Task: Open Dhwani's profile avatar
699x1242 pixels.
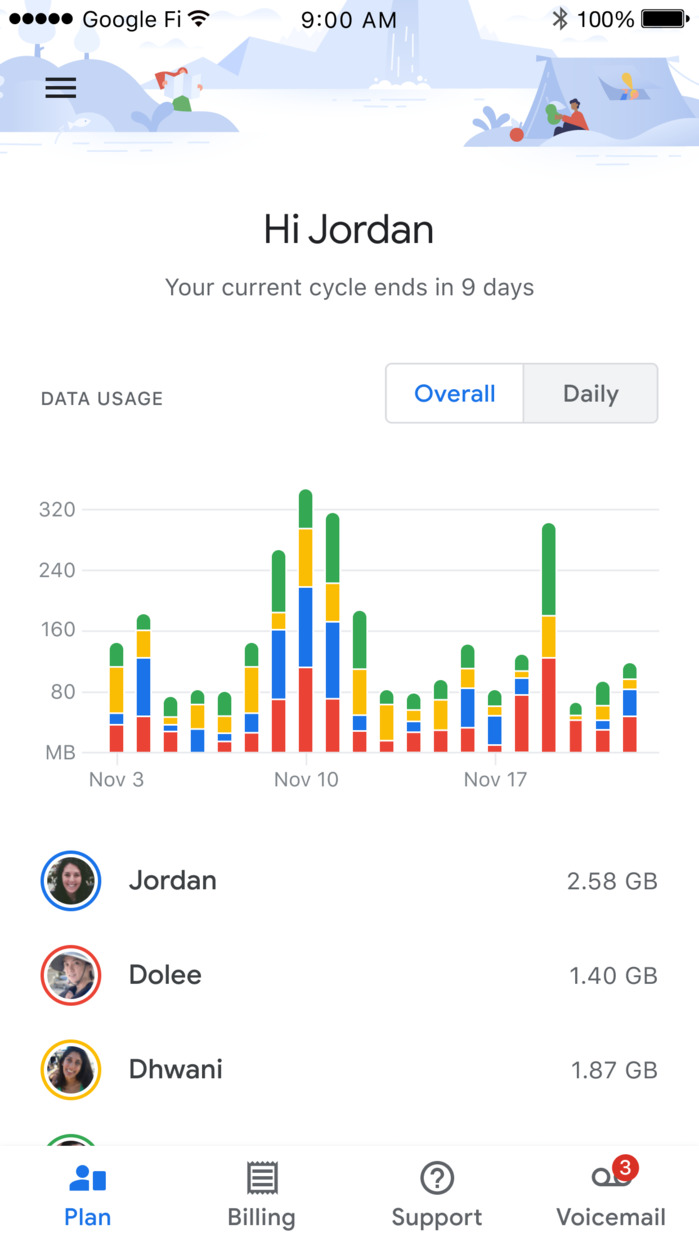Action: tap(70, 1069)
